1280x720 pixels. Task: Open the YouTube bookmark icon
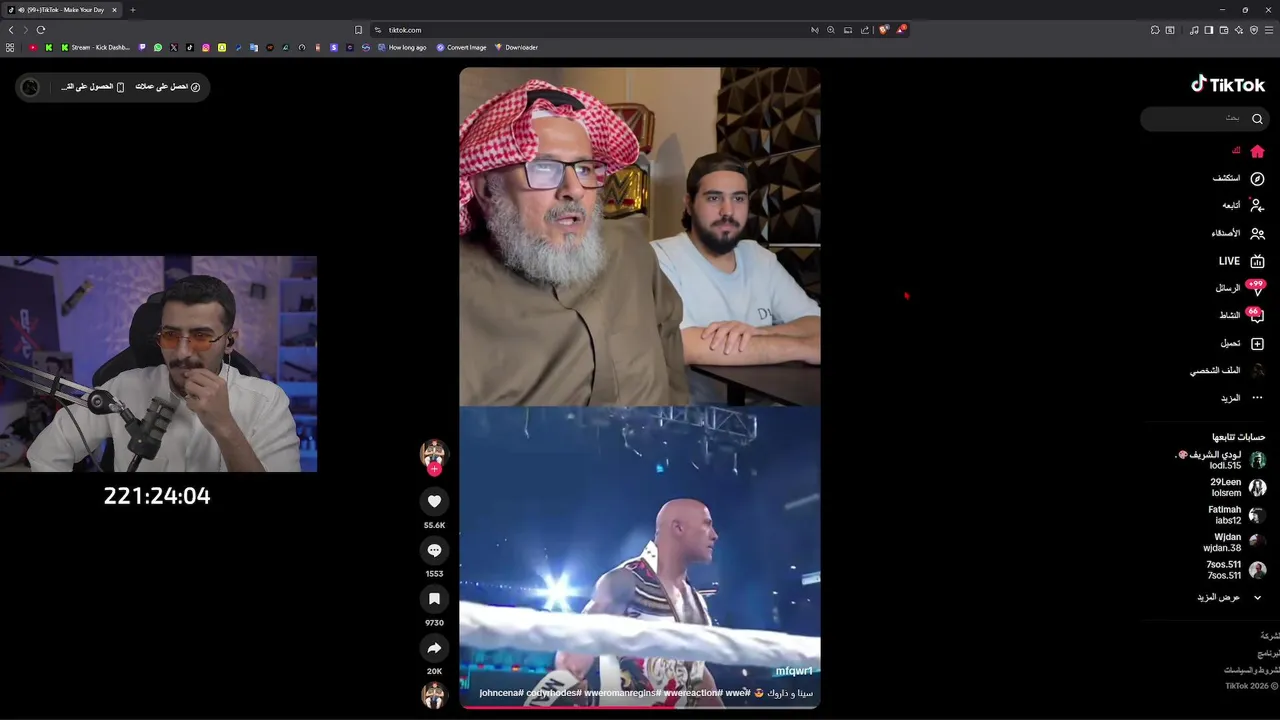33,47
